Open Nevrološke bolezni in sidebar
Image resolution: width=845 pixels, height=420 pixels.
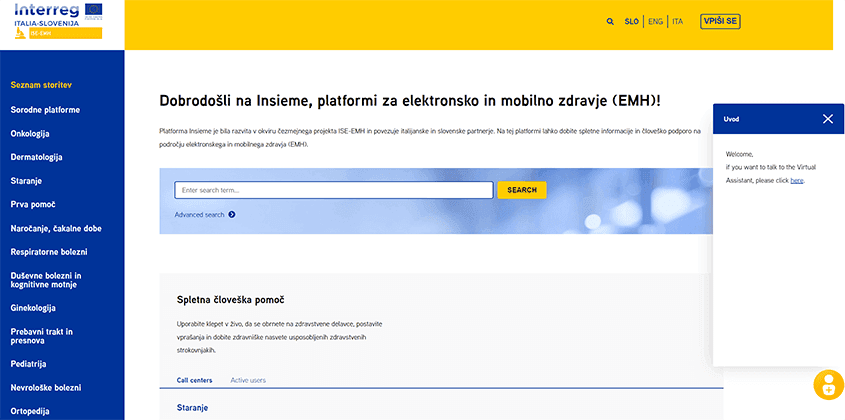[46, 388]
